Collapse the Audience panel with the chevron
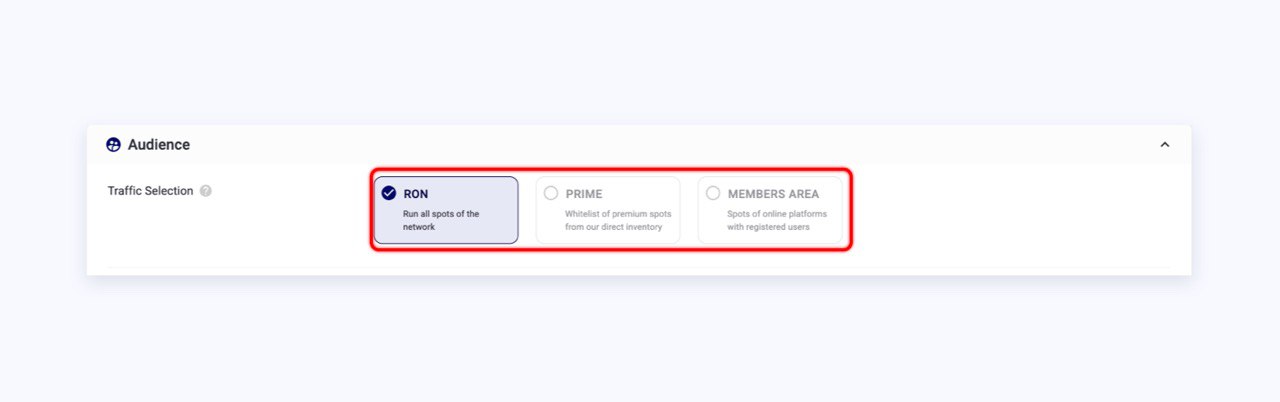The image size is (1280, 402). (1164, 145)
